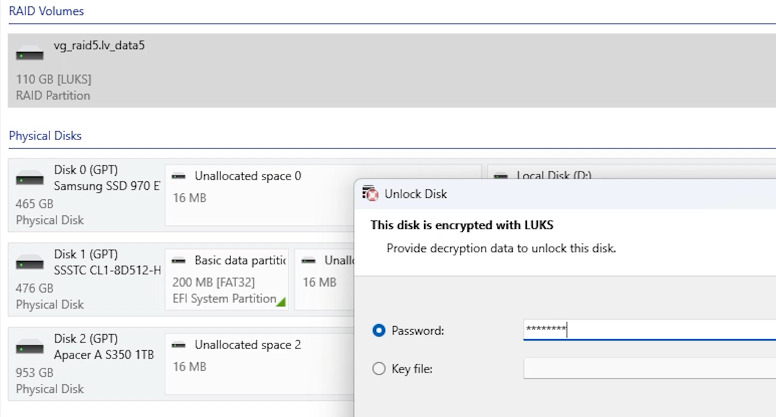The image size is (776, 417).
Task: Select the Unallocated space 0 label
Action: tap(248, 176)
